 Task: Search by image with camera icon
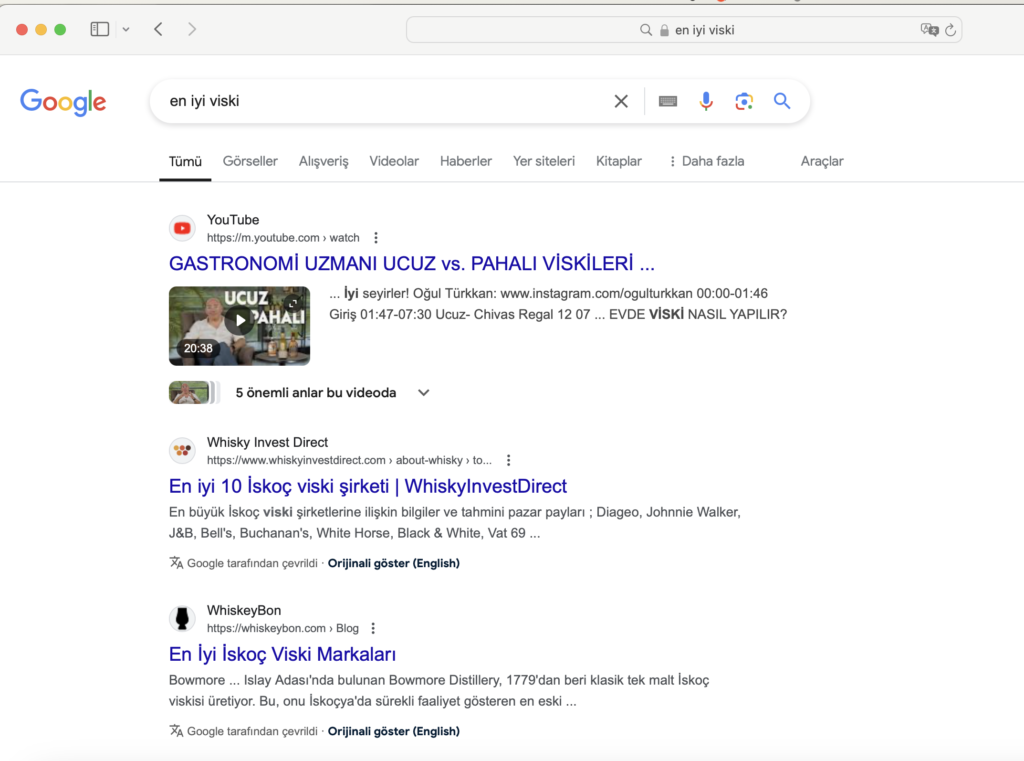pyautogui.click(x=744, y=101)
